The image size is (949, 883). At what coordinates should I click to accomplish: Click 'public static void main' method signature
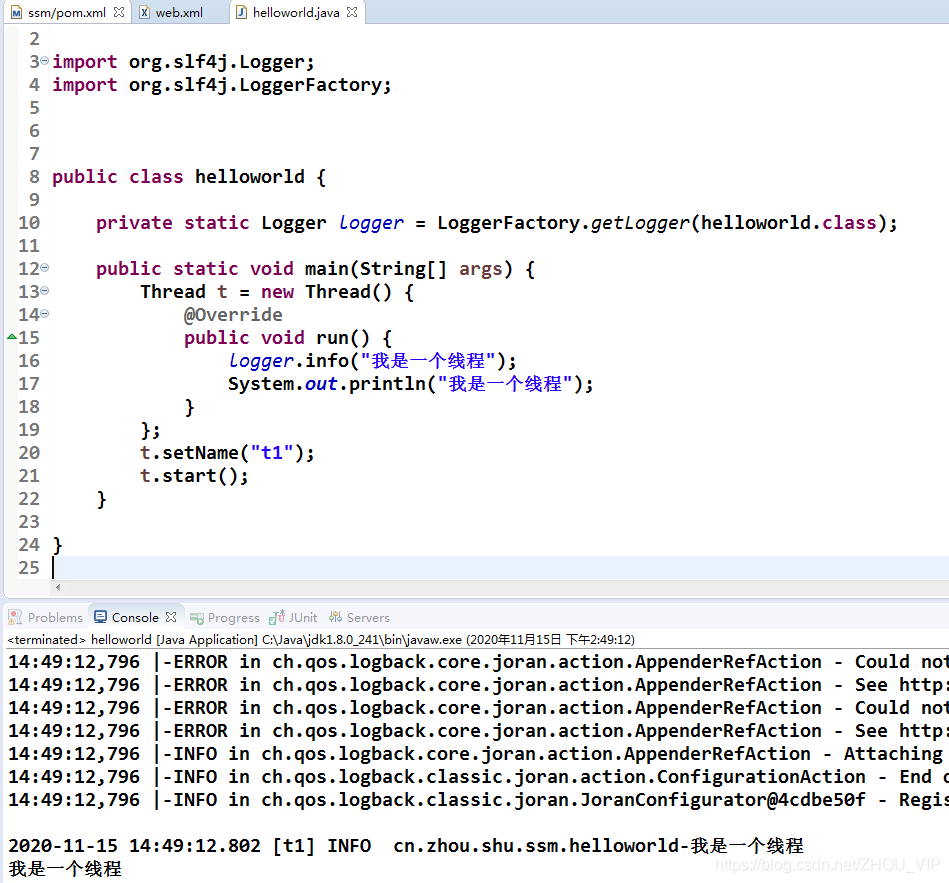[x=315, y=268]
